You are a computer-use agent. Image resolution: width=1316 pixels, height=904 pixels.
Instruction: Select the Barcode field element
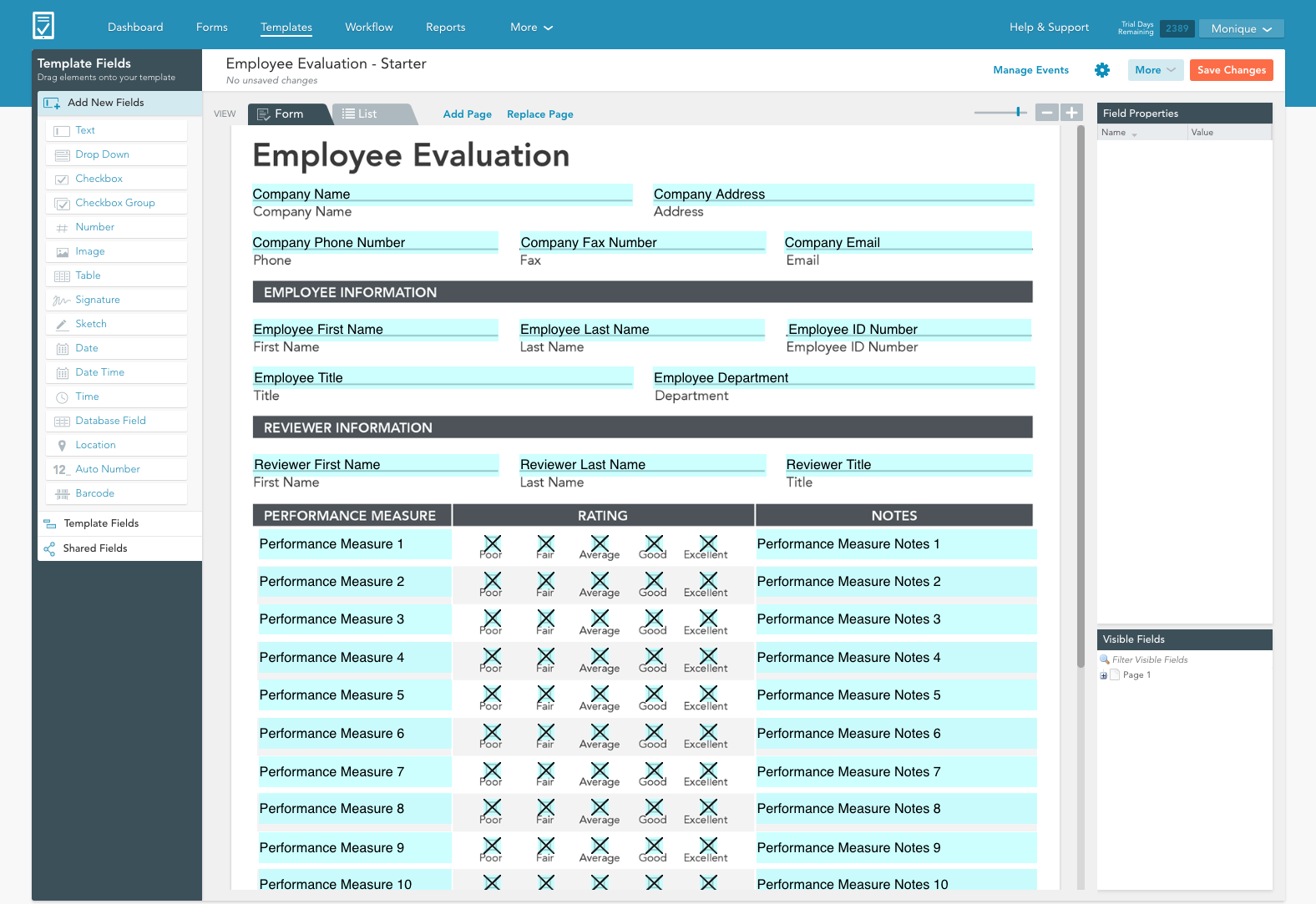click(x=116, y=493)
